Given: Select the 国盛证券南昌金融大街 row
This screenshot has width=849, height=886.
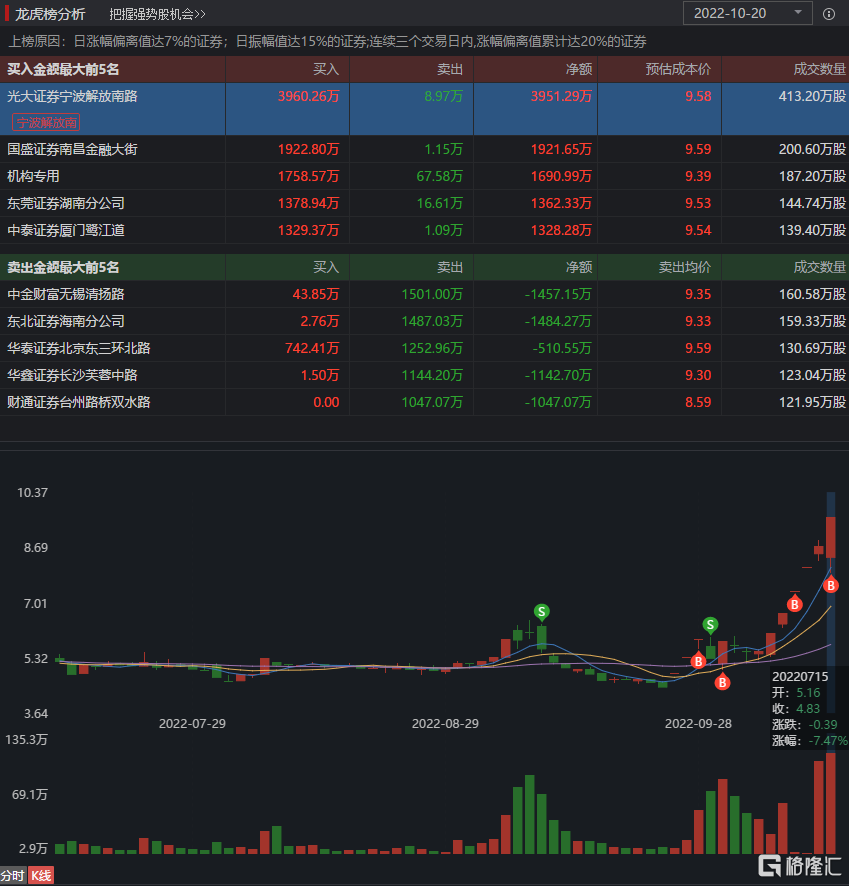Looking at the screenshot, I should (424, 149).
